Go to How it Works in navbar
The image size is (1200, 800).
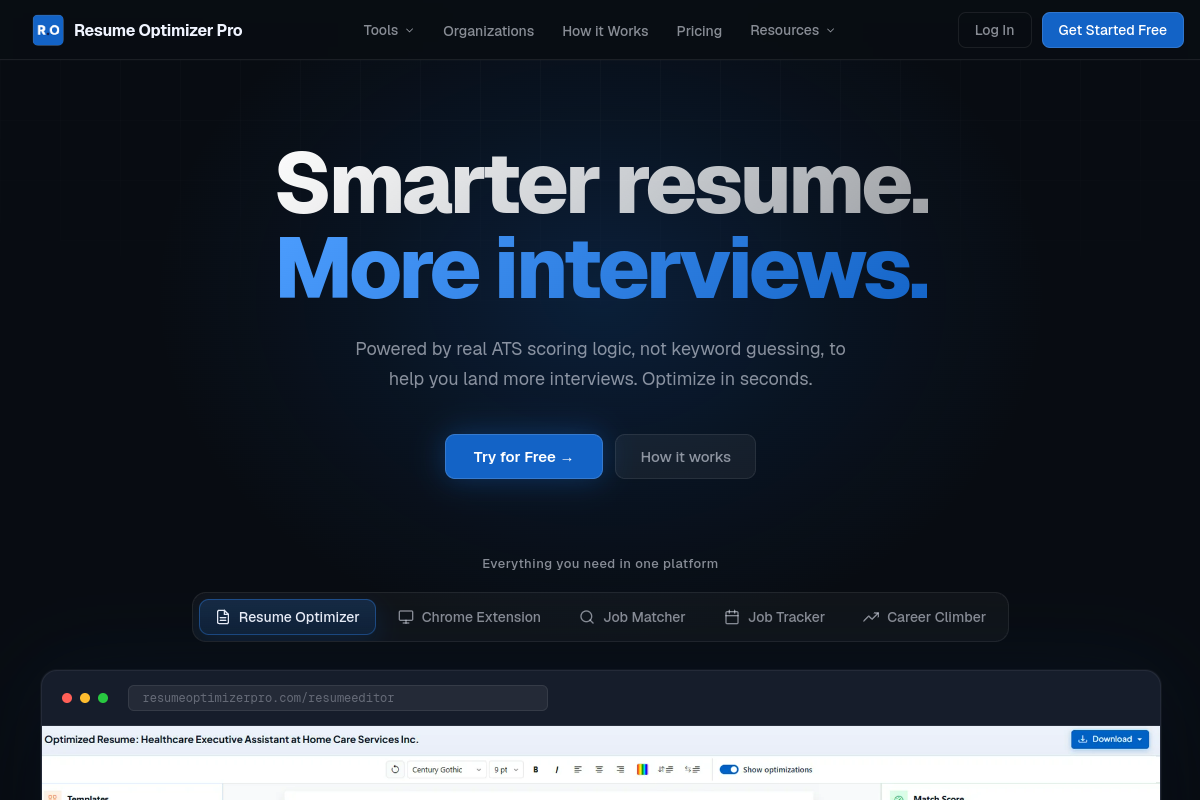click(x=605, y=31)
